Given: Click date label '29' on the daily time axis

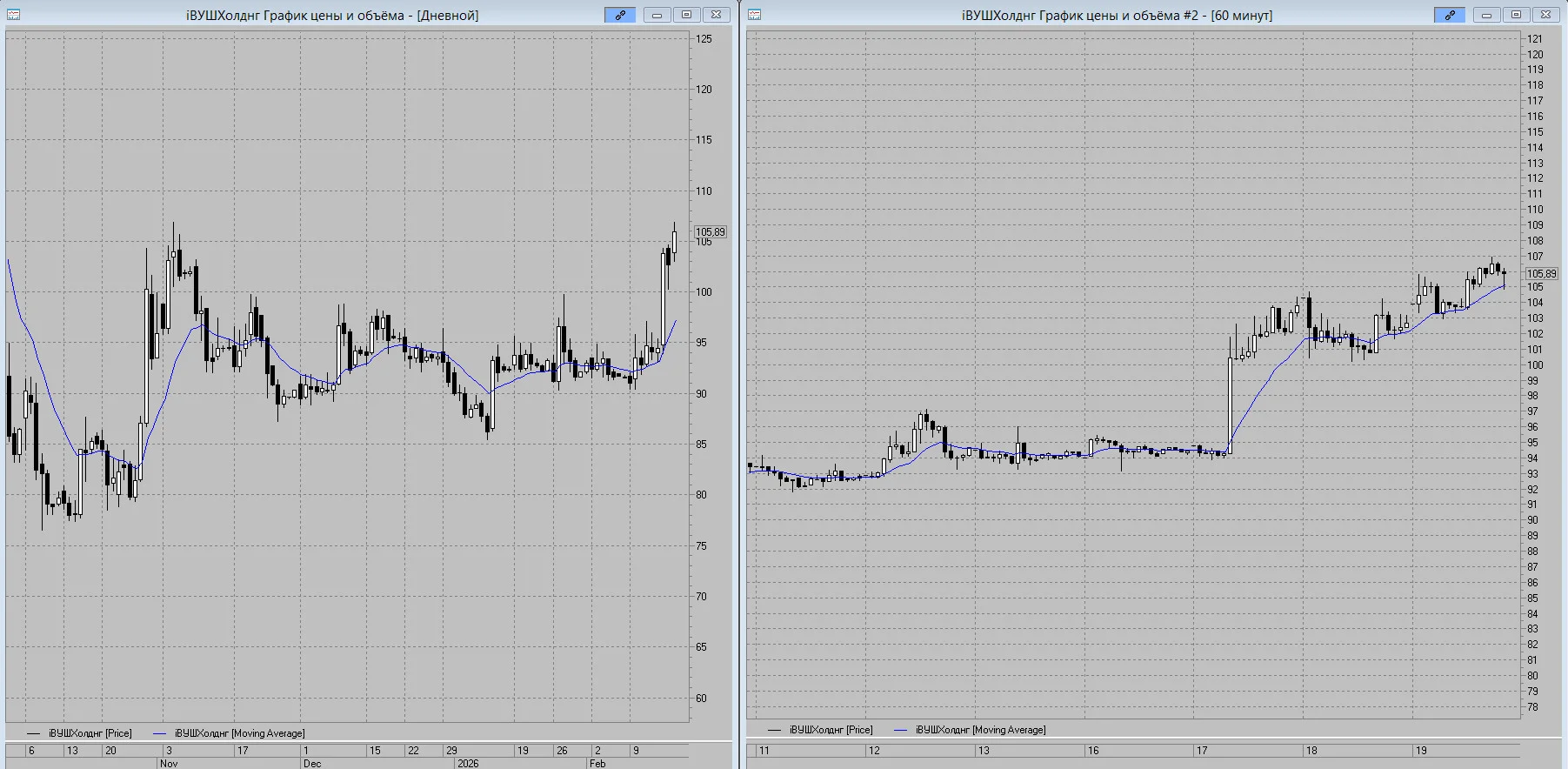Looking at the screenshot, I should [x=451, y=750].
